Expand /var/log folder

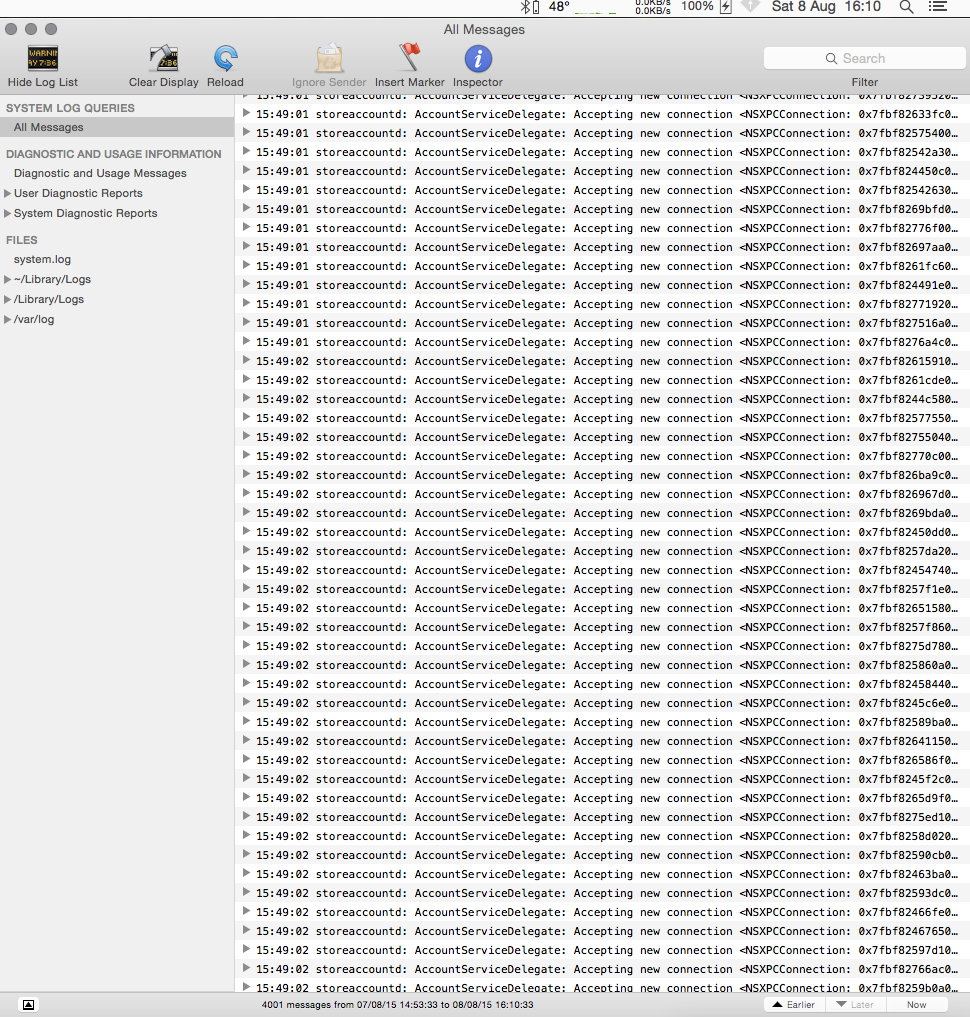pyautogui.click(x=7, y=320)
